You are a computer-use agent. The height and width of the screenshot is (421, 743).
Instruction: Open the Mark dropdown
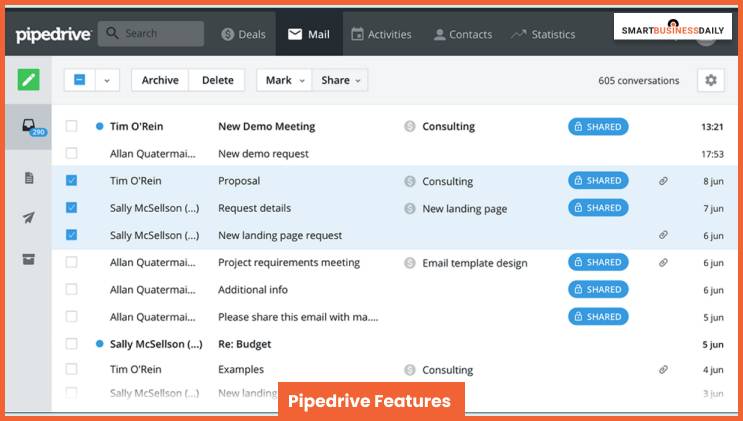[x=284, y=80]
